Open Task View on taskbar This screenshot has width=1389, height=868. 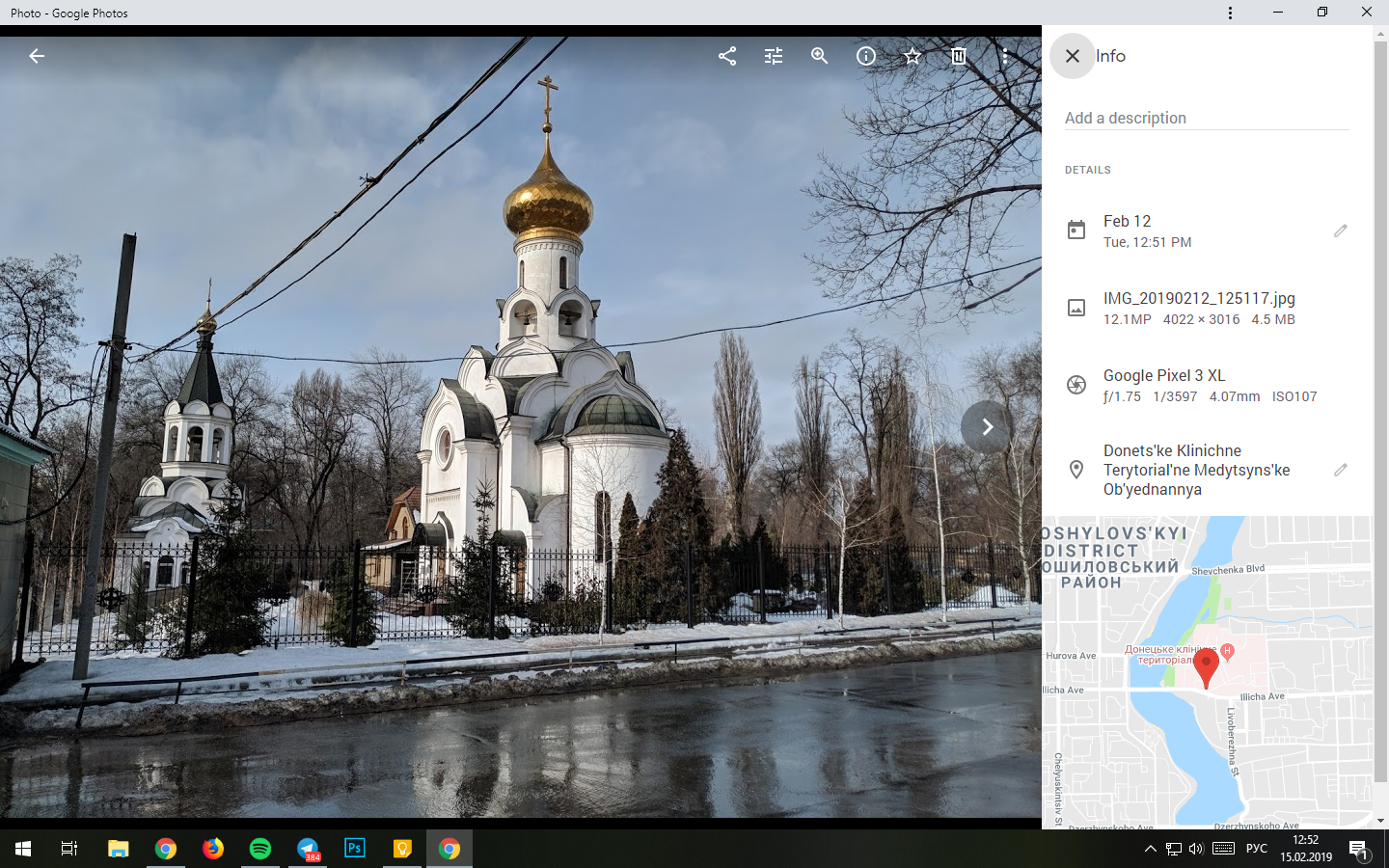tap(69, 849)
